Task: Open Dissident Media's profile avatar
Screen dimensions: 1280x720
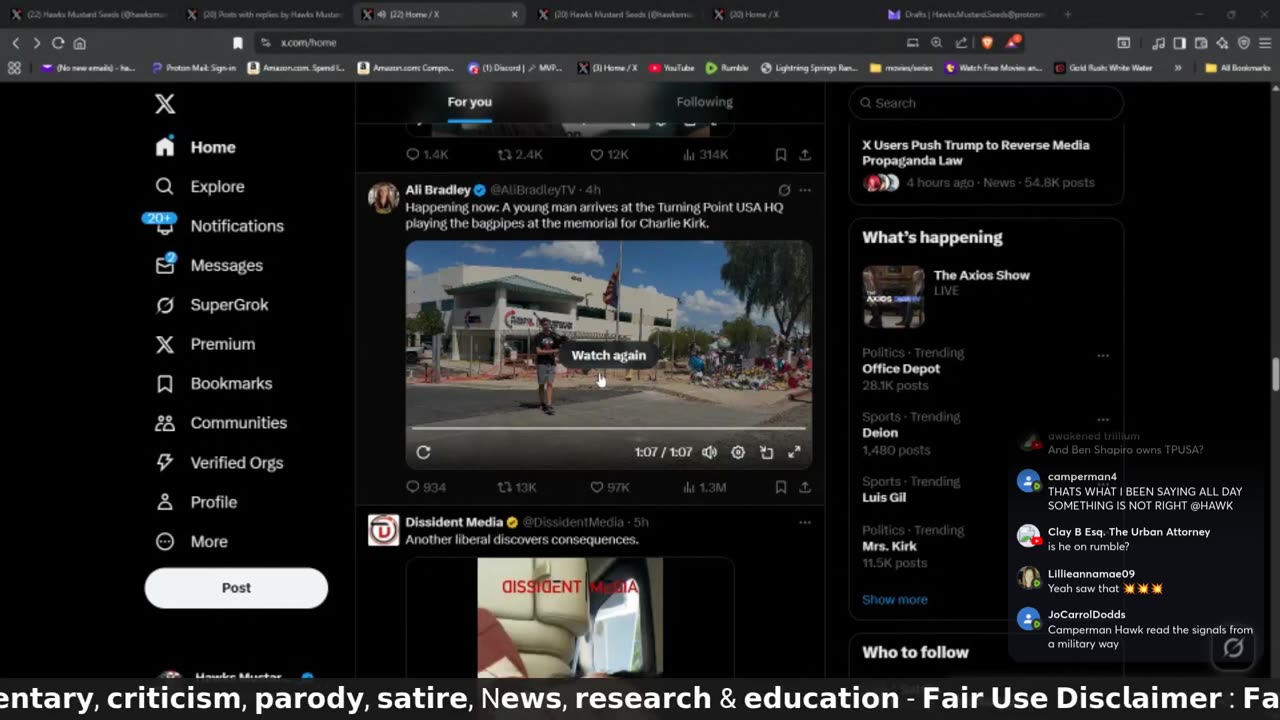Action: point(383,530)
